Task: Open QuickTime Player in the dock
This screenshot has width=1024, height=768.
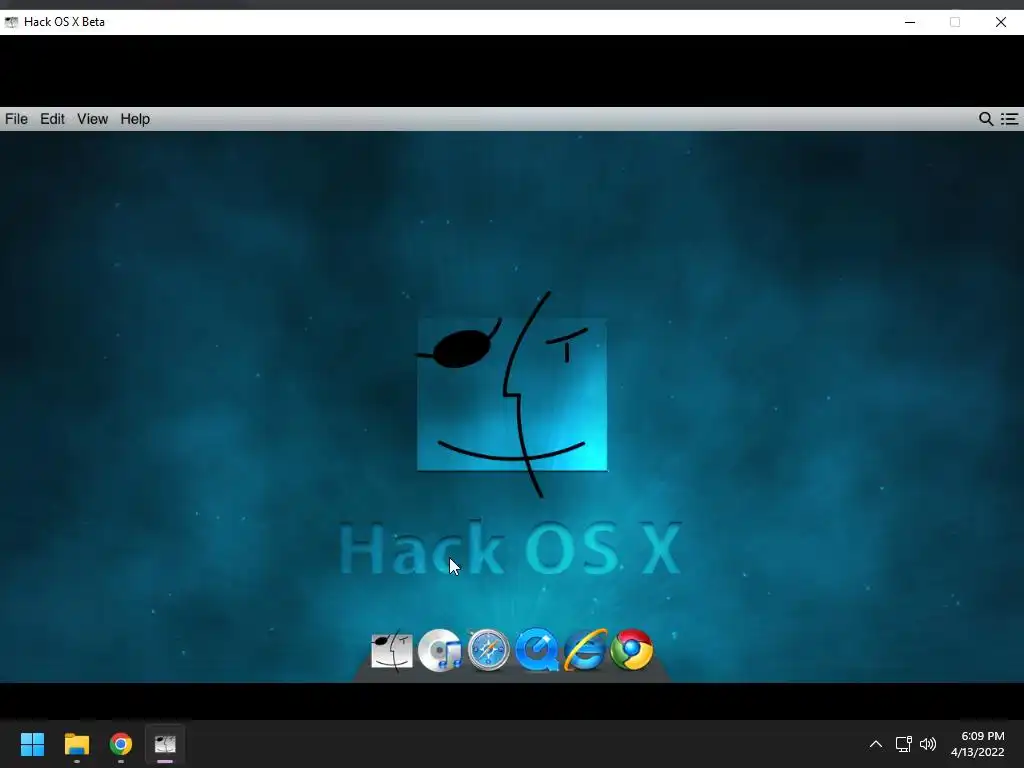Action: pos(536,650)
